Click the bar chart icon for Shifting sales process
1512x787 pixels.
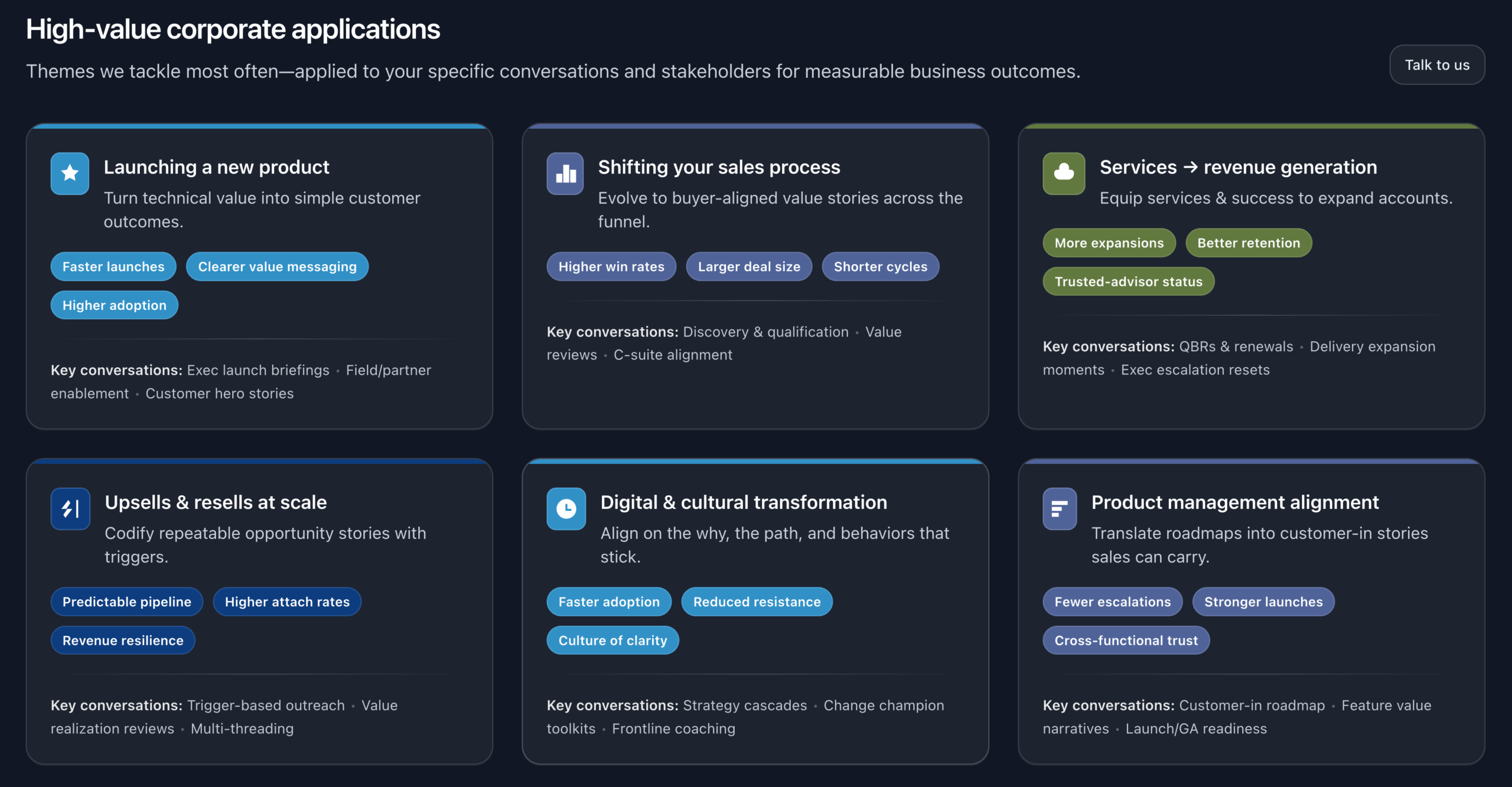coord(565,173)
